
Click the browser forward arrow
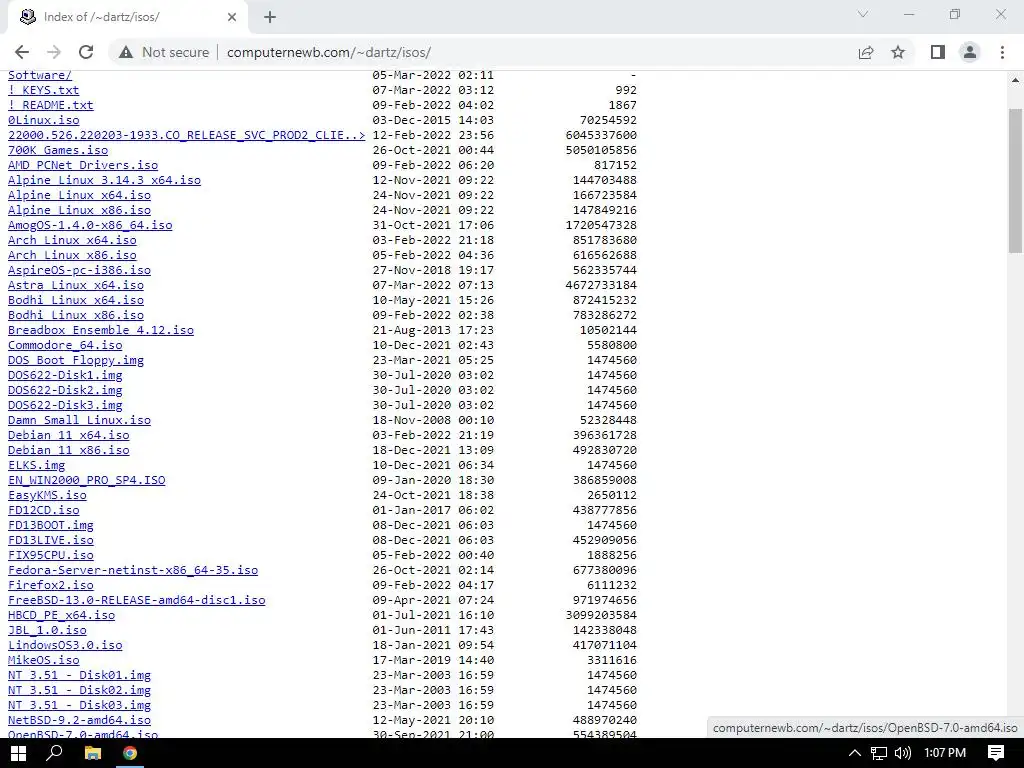54,52
